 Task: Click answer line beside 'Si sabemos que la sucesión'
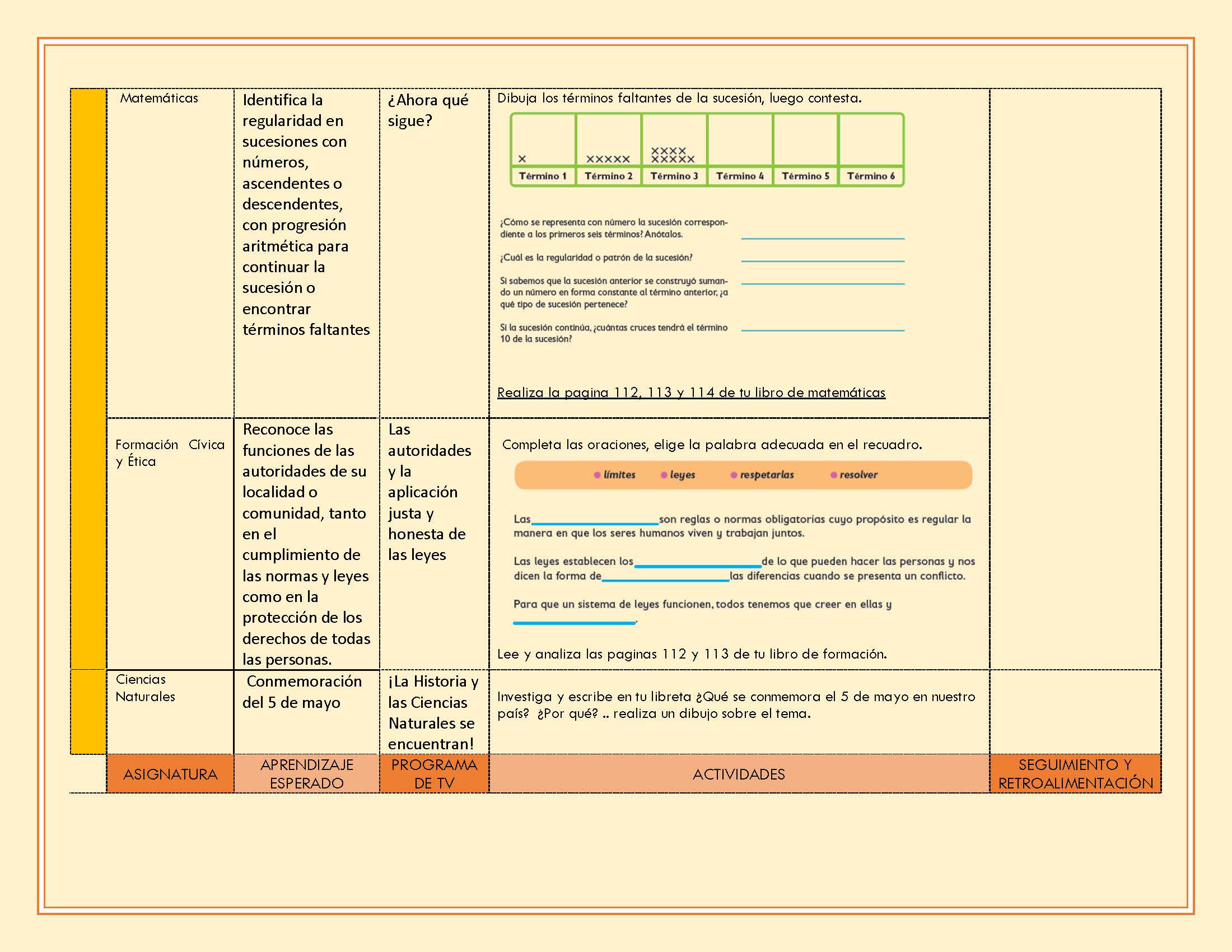[823, 283]
